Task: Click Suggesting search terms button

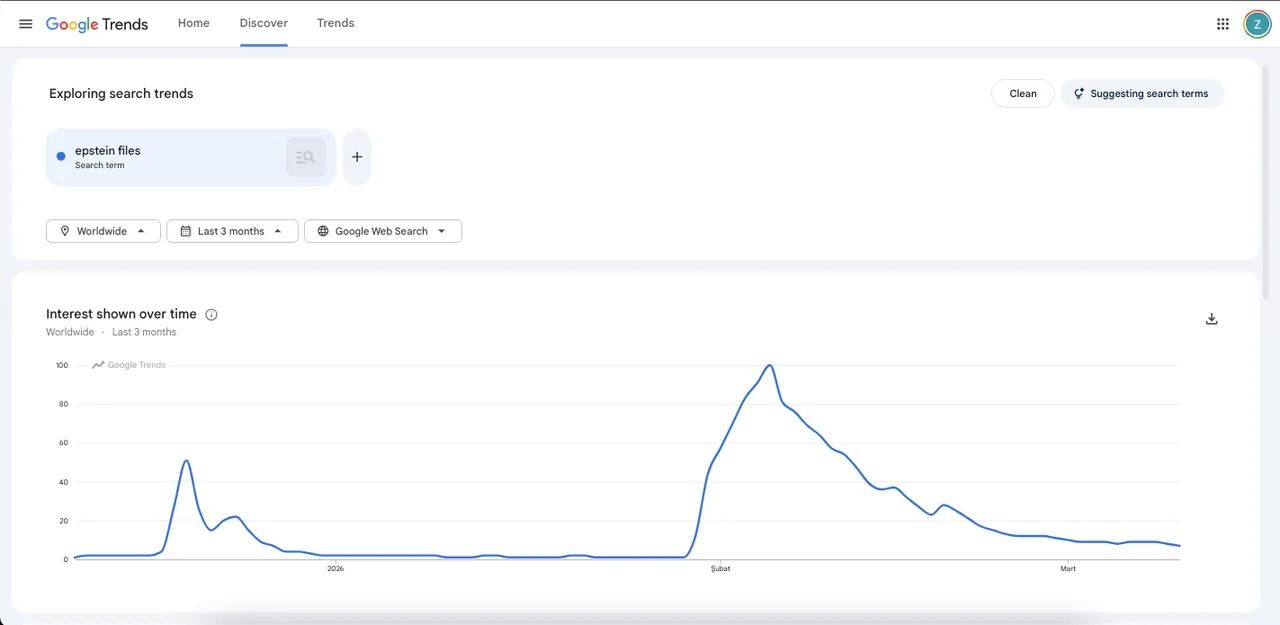Action: pos(1142,94)
